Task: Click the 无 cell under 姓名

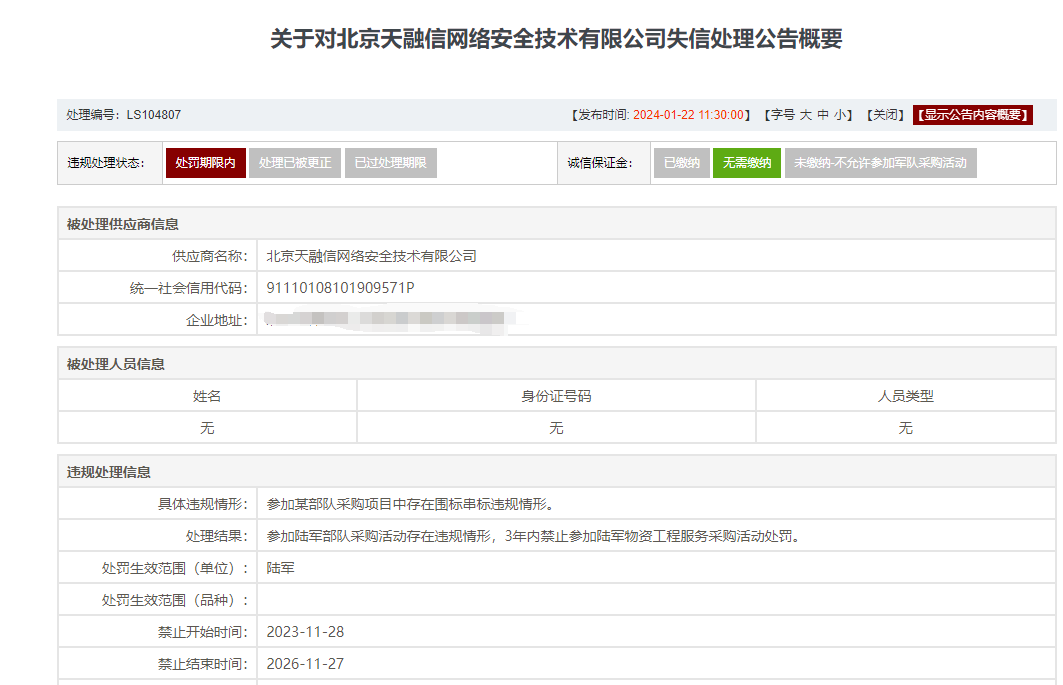Action: [x=207, y=428]
